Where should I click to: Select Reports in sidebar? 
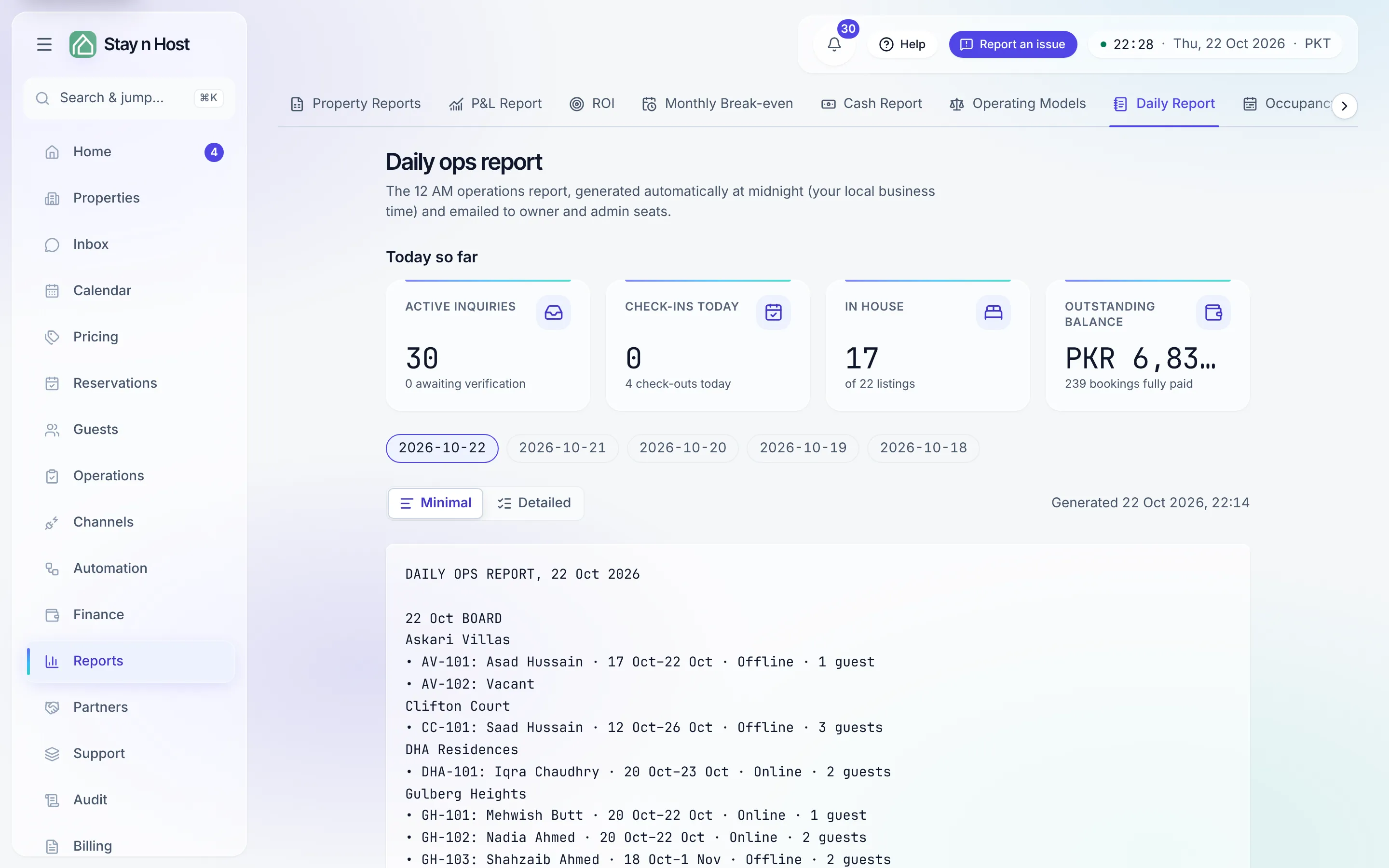(x=130, y=661)
